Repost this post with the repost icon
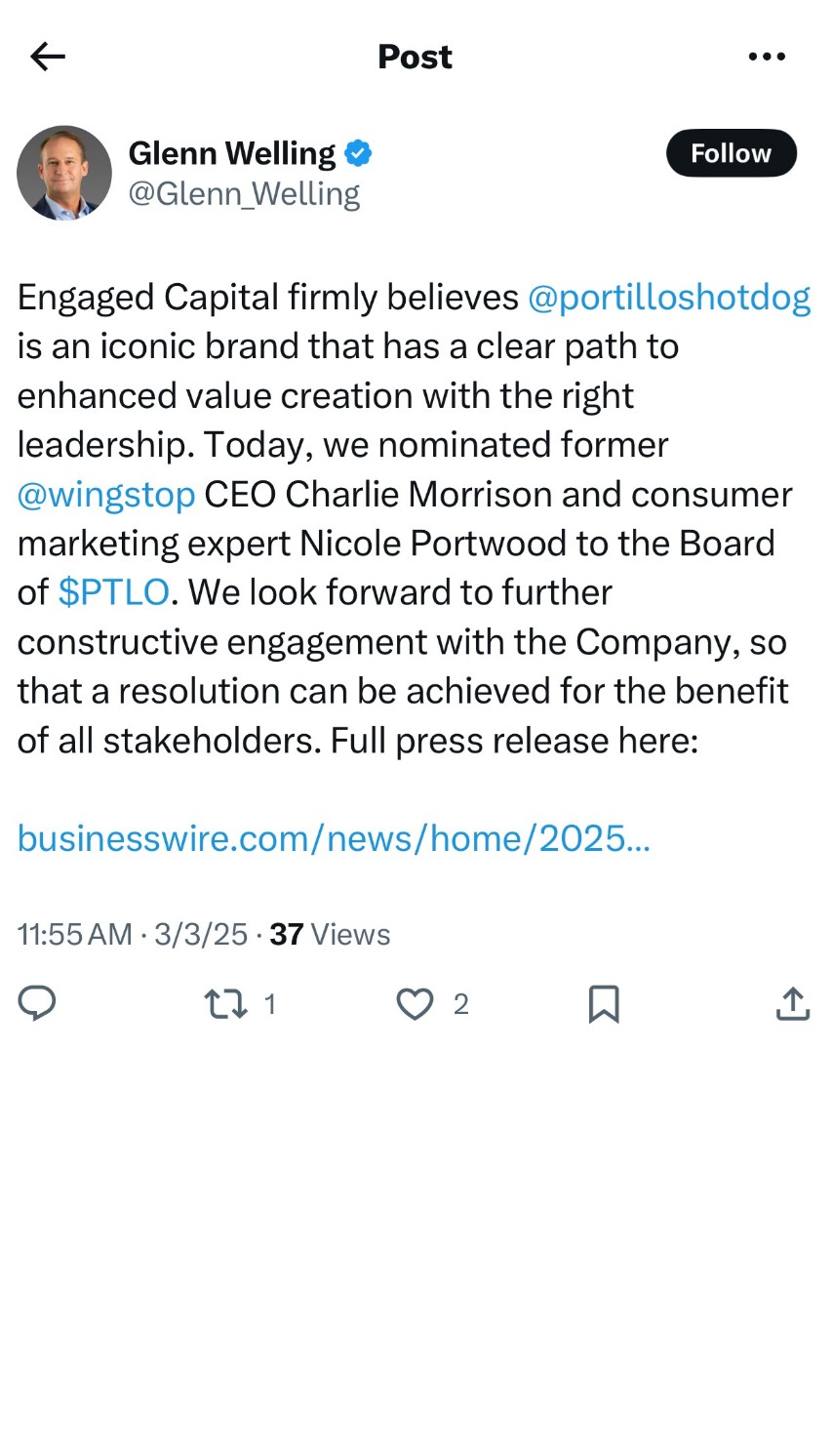 (225, 1003)
